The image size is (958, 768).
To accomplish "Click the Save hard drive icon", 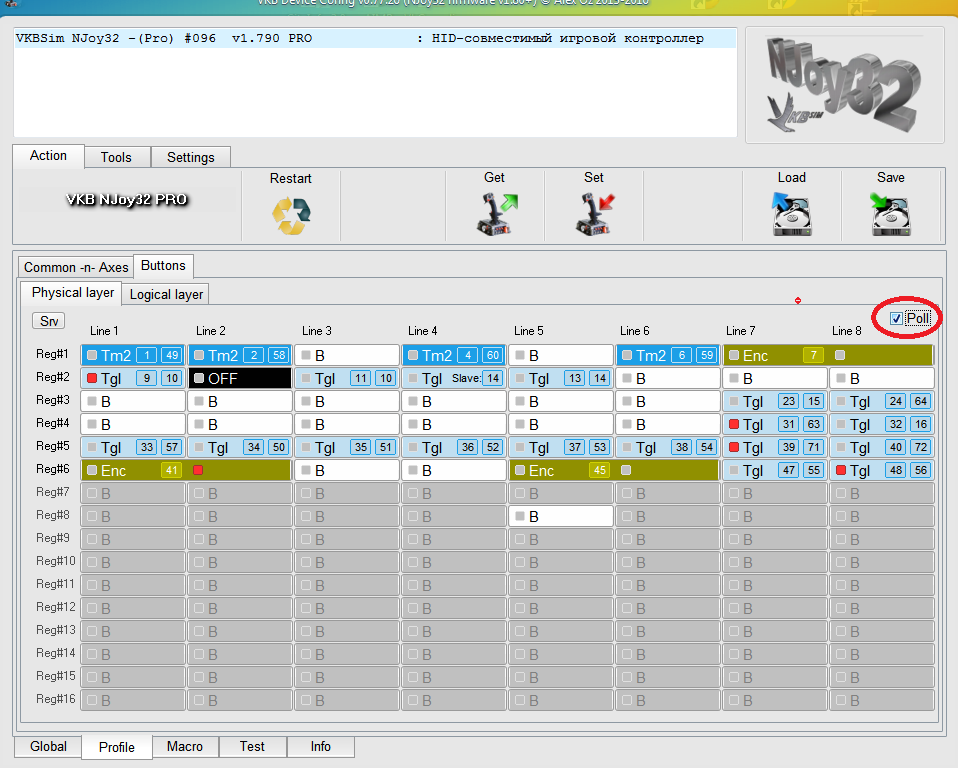I will (891, 214).
